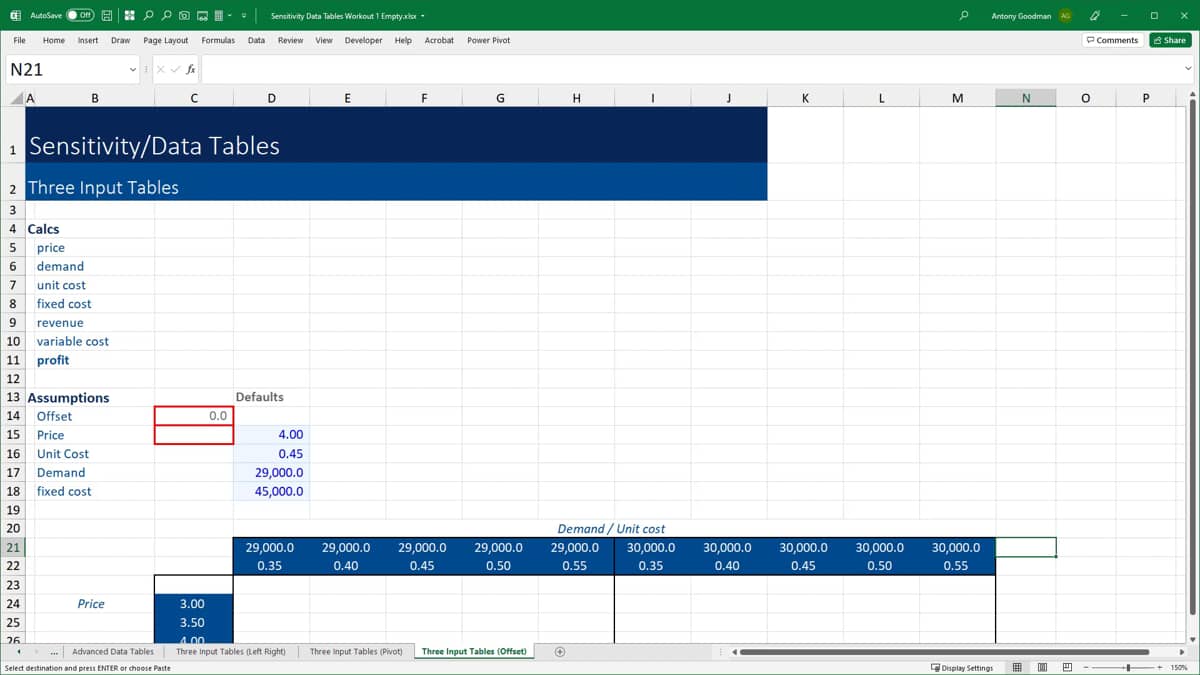Open the Customize Quick Access Toolbar dropdown
The height and width of the screenshot is (675, 1200).
243,15
